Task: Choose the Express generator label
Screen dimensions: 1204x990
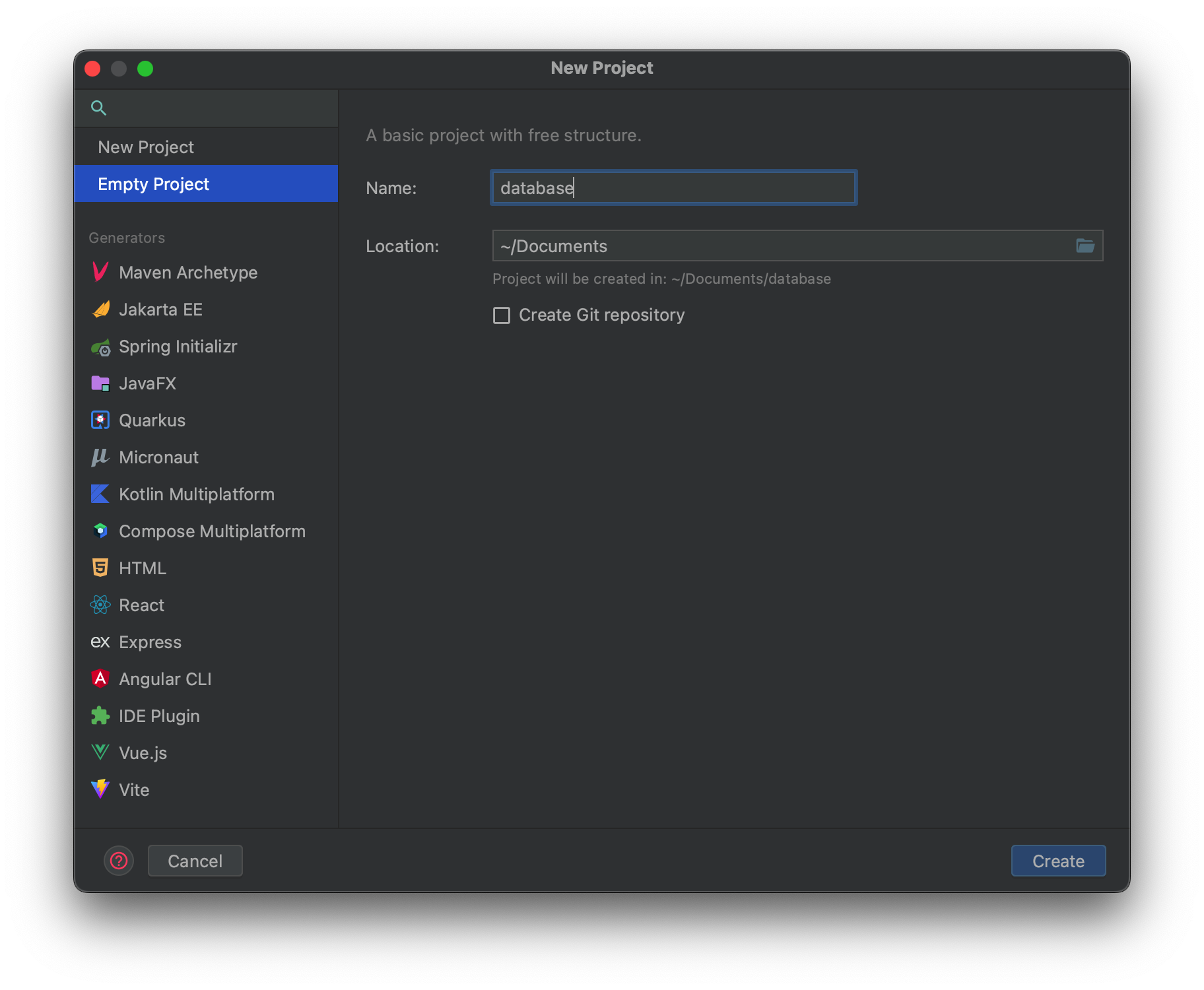Action: (150, 642)
